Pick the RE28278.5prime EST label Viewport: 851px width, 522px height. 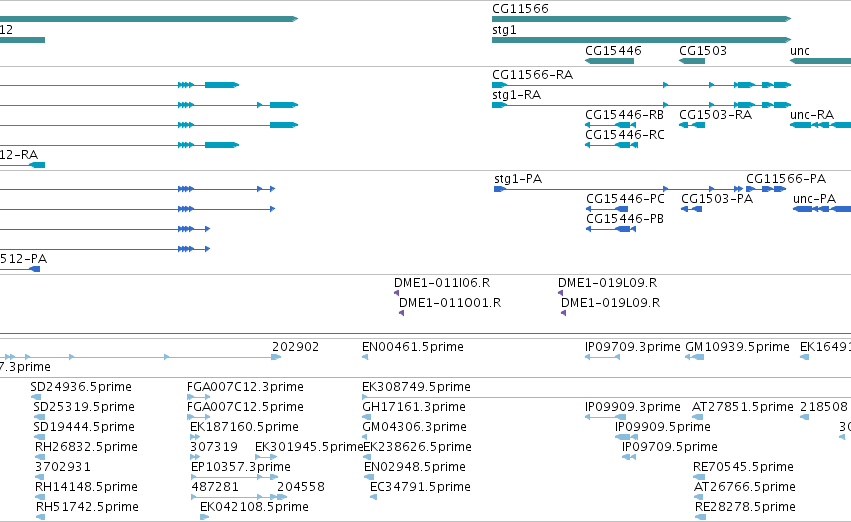pos(745,507)
